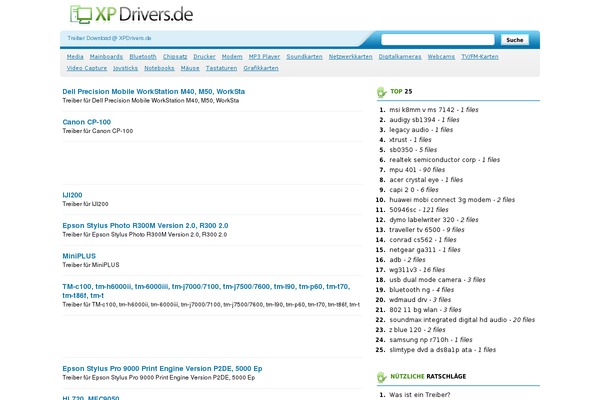Open the Notebooks category
Screen dimensions: 600x400
click(159, 68)
